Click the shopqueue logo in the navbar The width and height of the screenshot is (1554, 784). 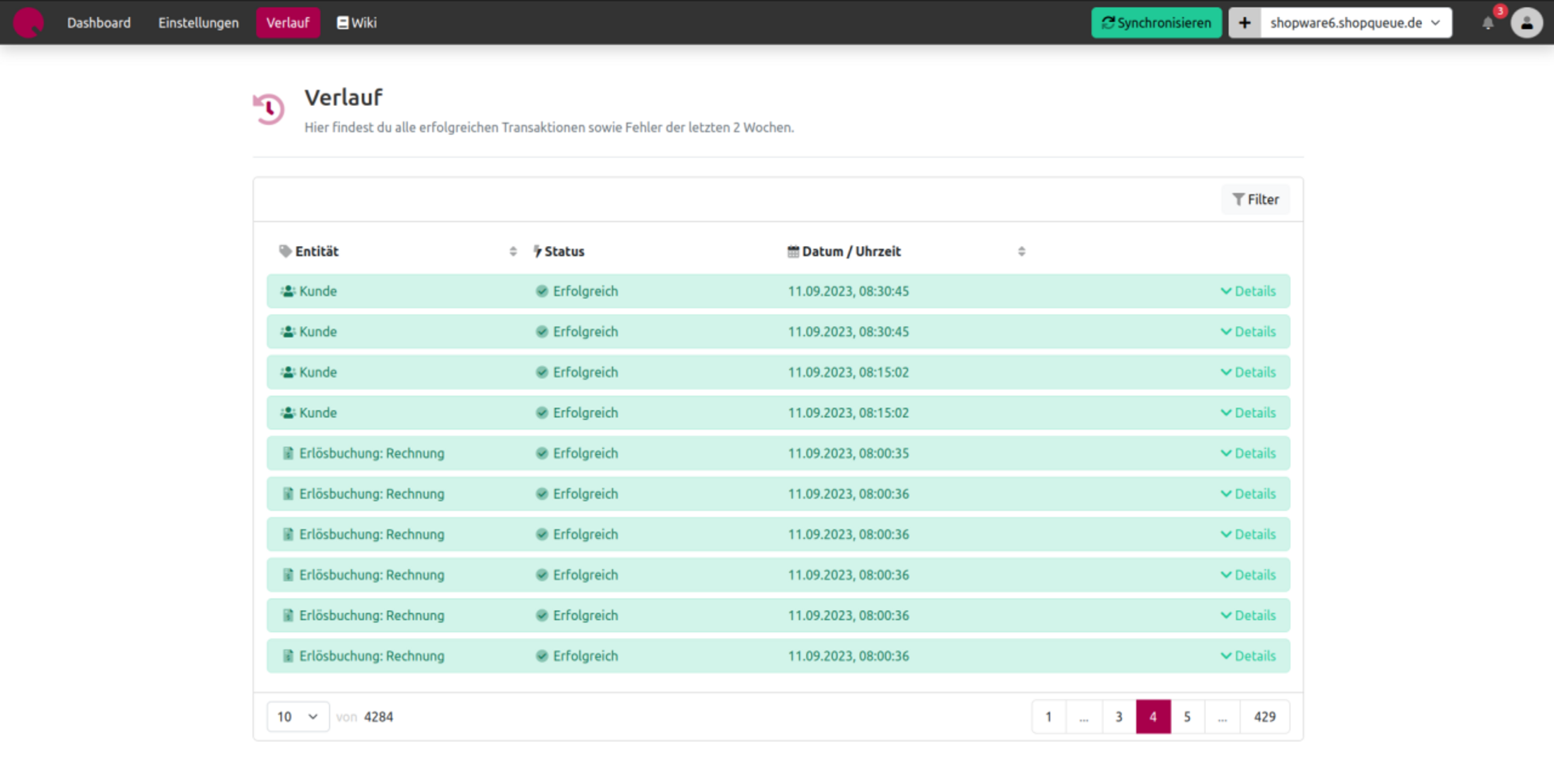[28, 23]
